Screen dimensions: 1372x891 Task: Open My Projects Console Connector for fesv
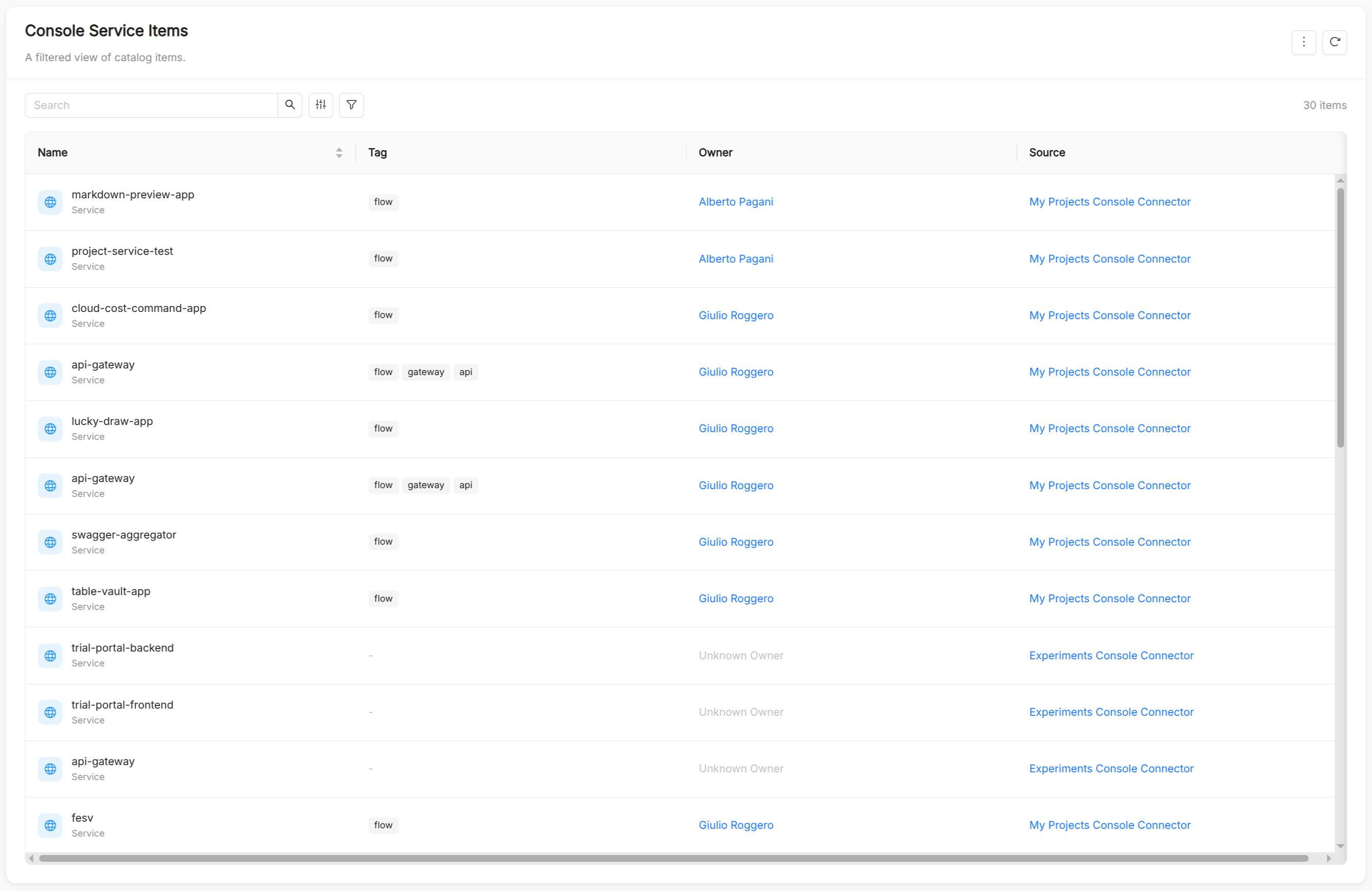point(1110,825)
